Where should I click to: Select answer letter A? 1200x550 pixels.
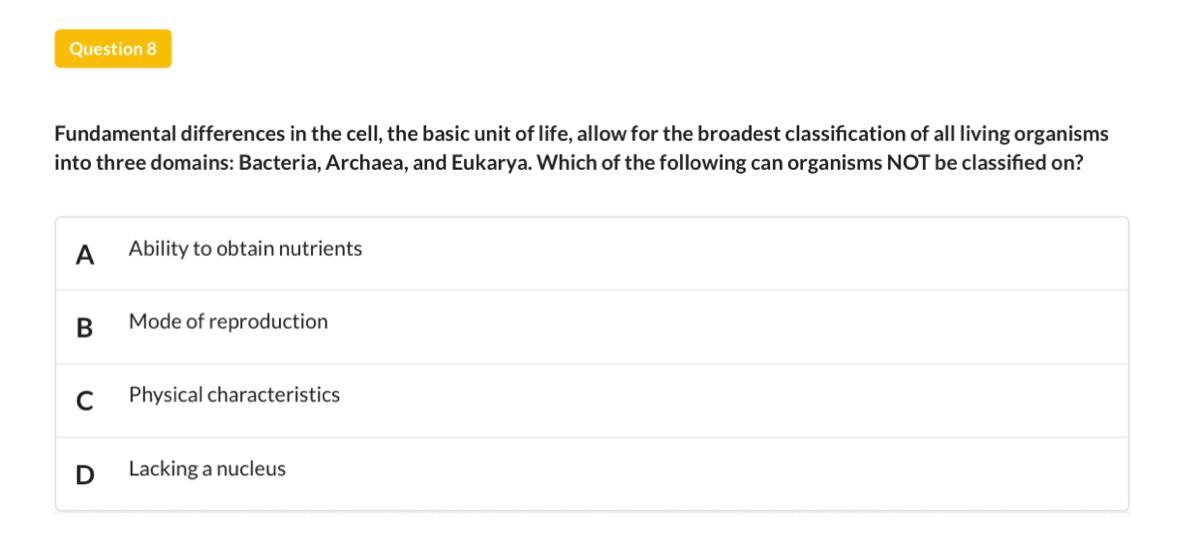85,255
